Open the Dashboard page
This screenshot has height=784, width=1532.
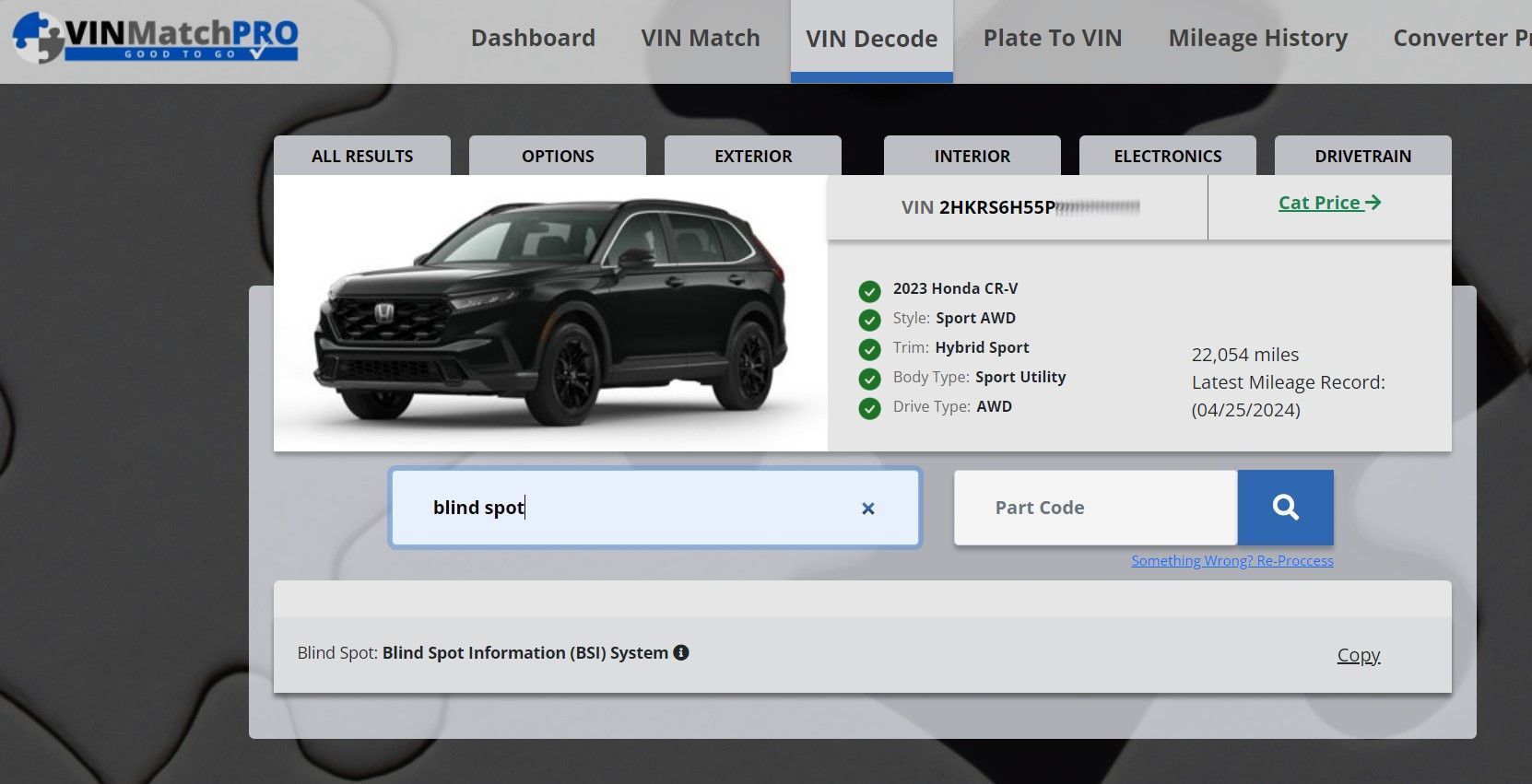pos(533,38)
